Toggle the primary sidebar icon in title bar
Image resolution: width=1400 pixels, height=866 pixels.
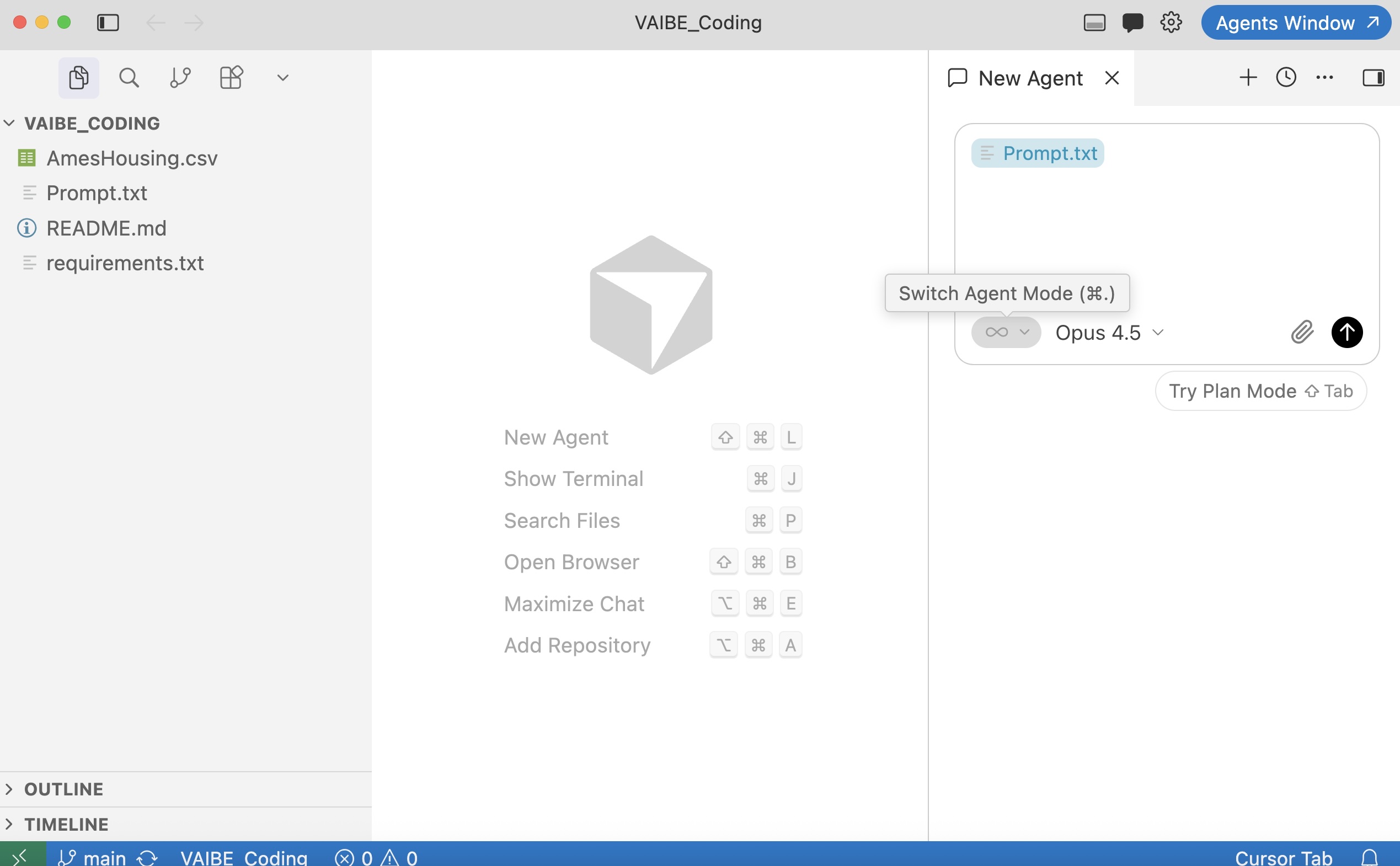[x=108, y=23]
